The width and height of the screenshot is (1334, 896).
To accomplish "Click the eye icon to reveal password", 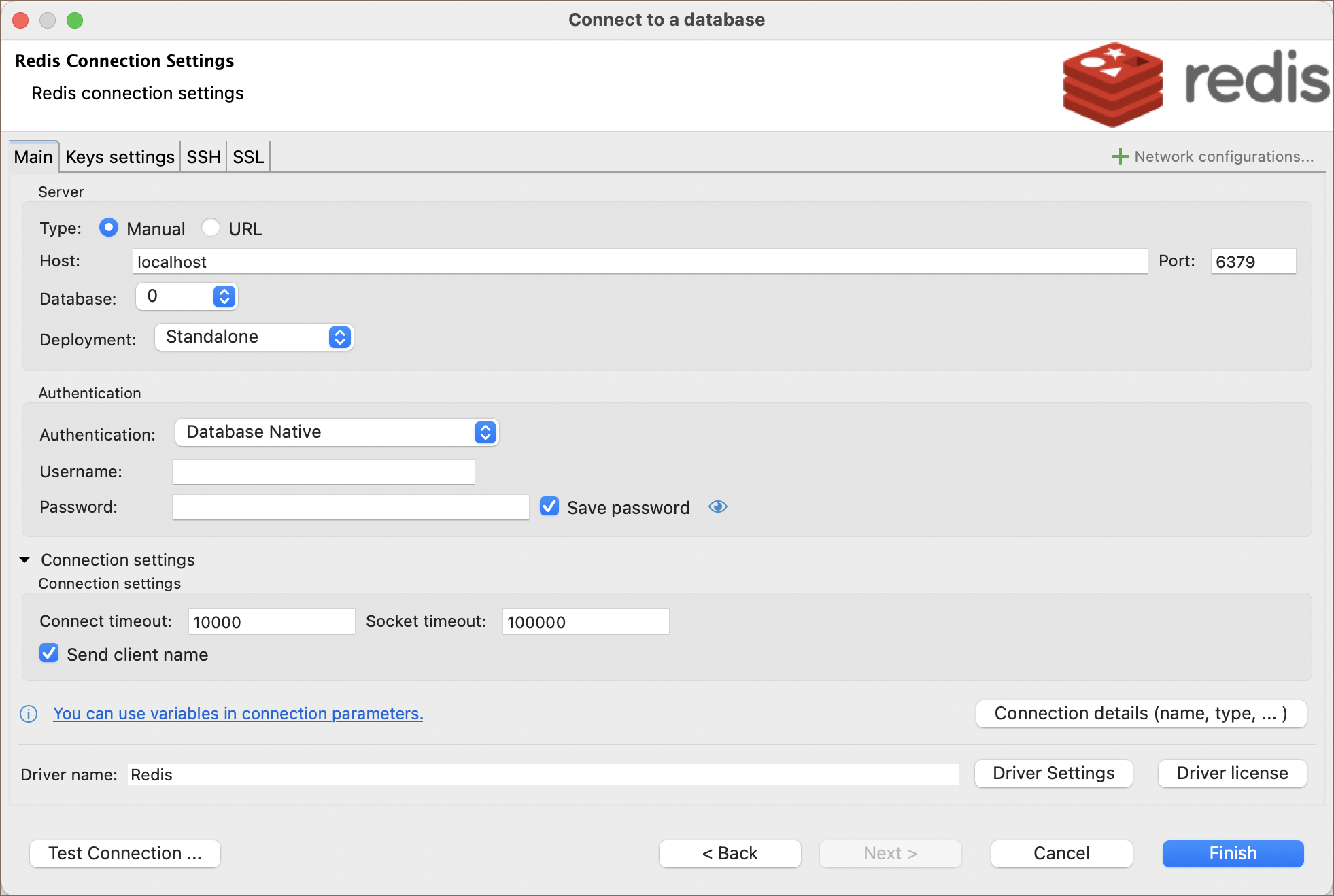I will pos(717,507).
